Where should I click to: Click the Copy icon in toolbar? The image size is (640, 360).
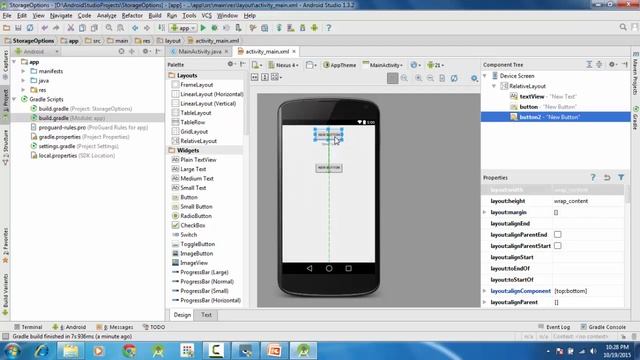tap(82, 28)
